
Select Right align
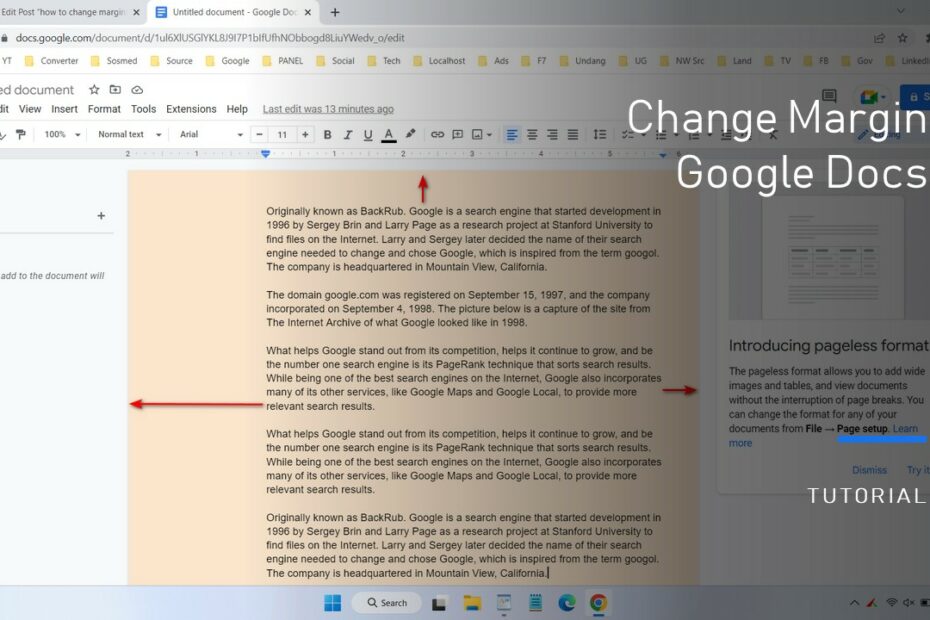[x=552, y=135]
